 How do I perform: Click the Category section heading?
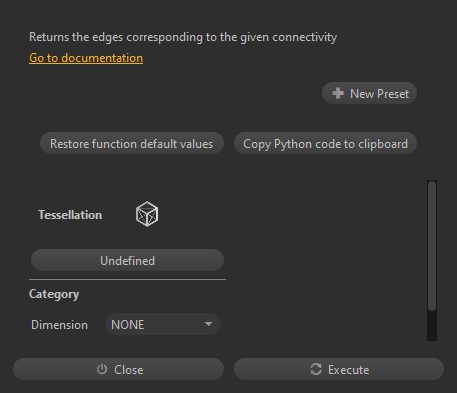point(54,294)
